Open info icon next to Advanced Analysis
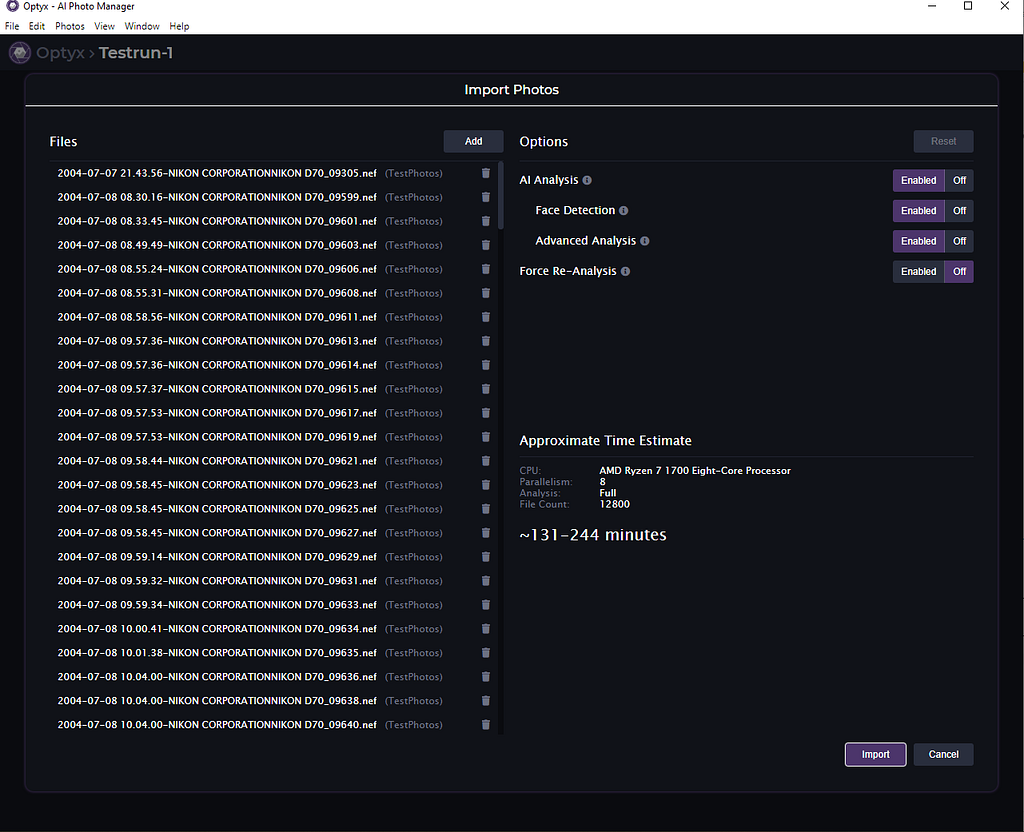This screenshot has height=832, width=1024. pyautogui.click(x=645, y=241)
